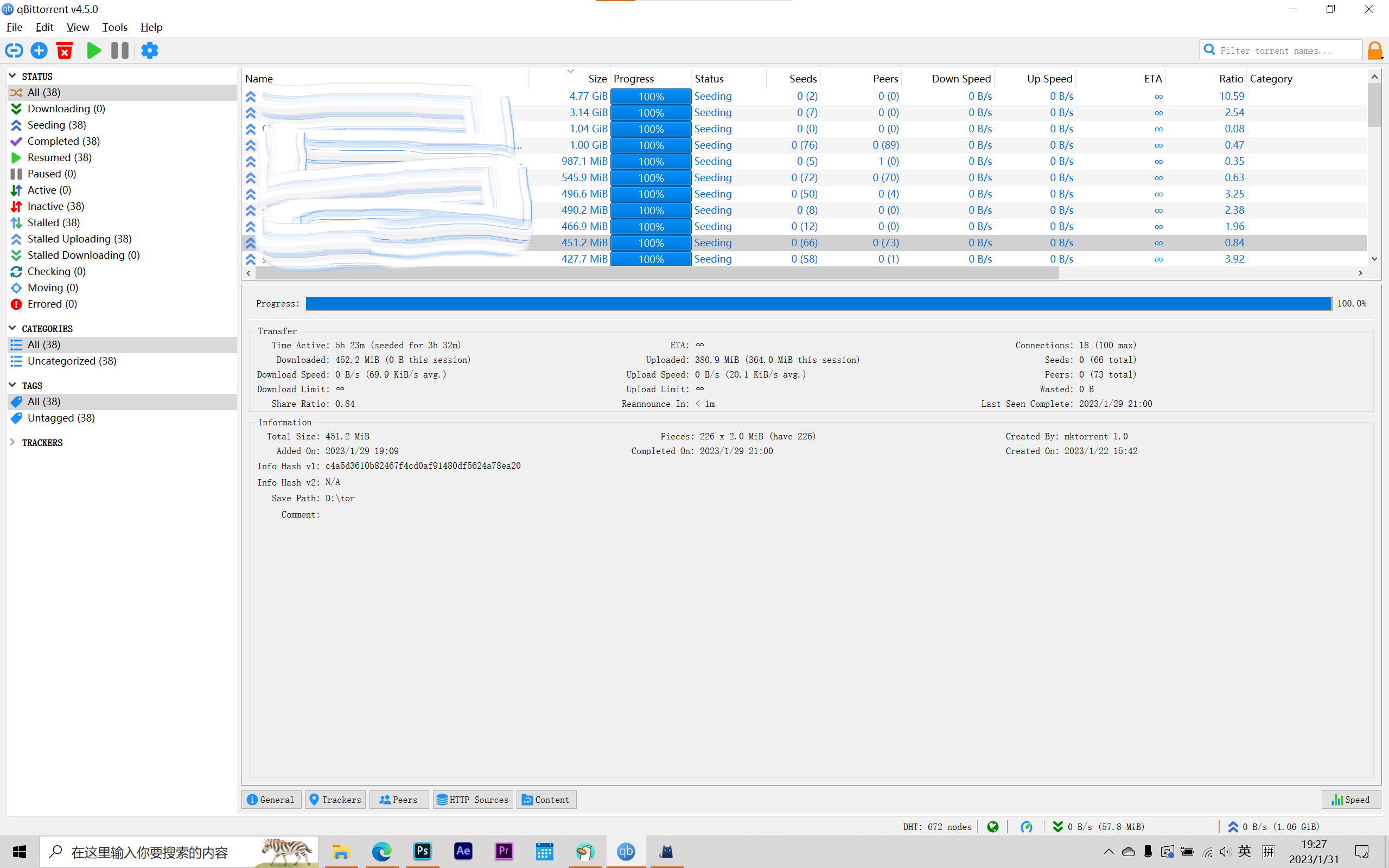
Task: Click the orange lock icon
Action: coord(1375,50)
